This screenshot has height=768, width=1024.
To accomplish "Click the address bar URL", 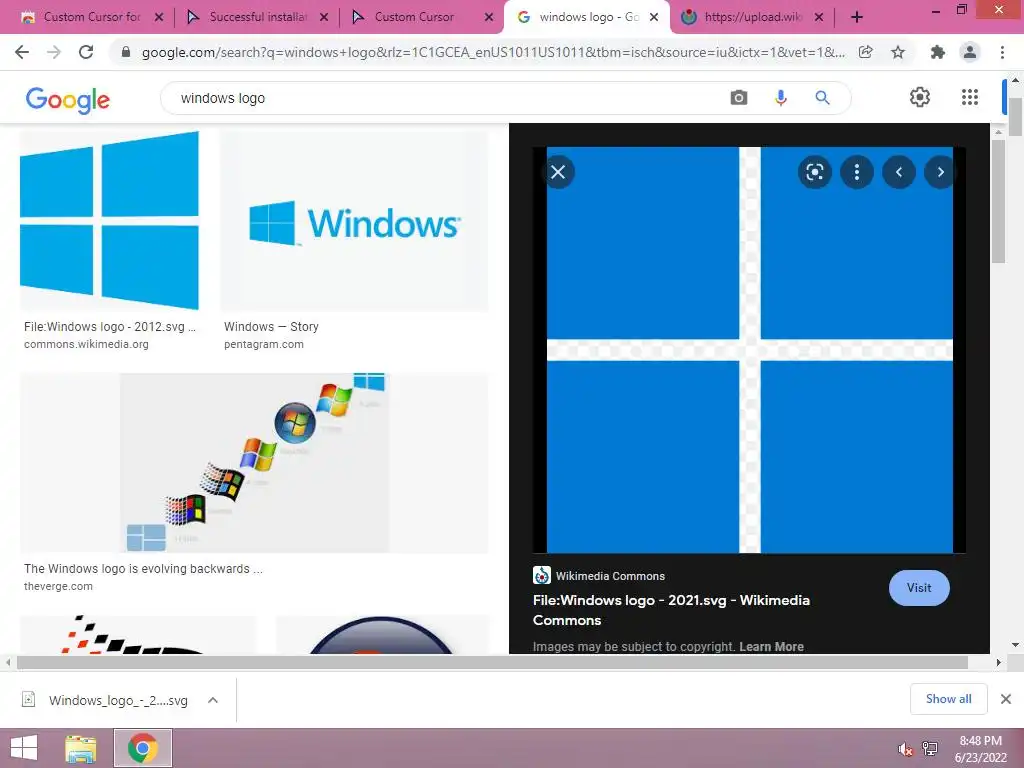I will (493, 52).
